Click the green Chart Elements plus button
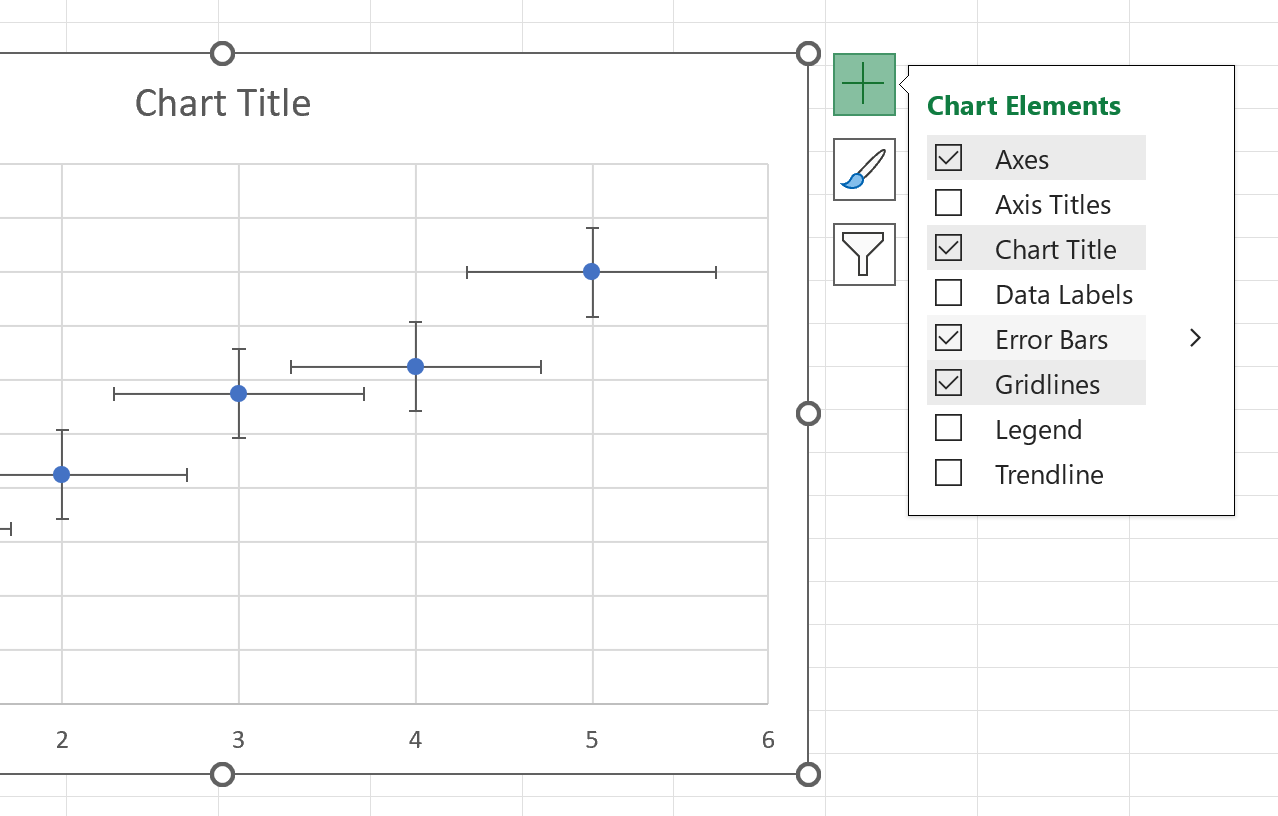 click(x=864, y=85)
